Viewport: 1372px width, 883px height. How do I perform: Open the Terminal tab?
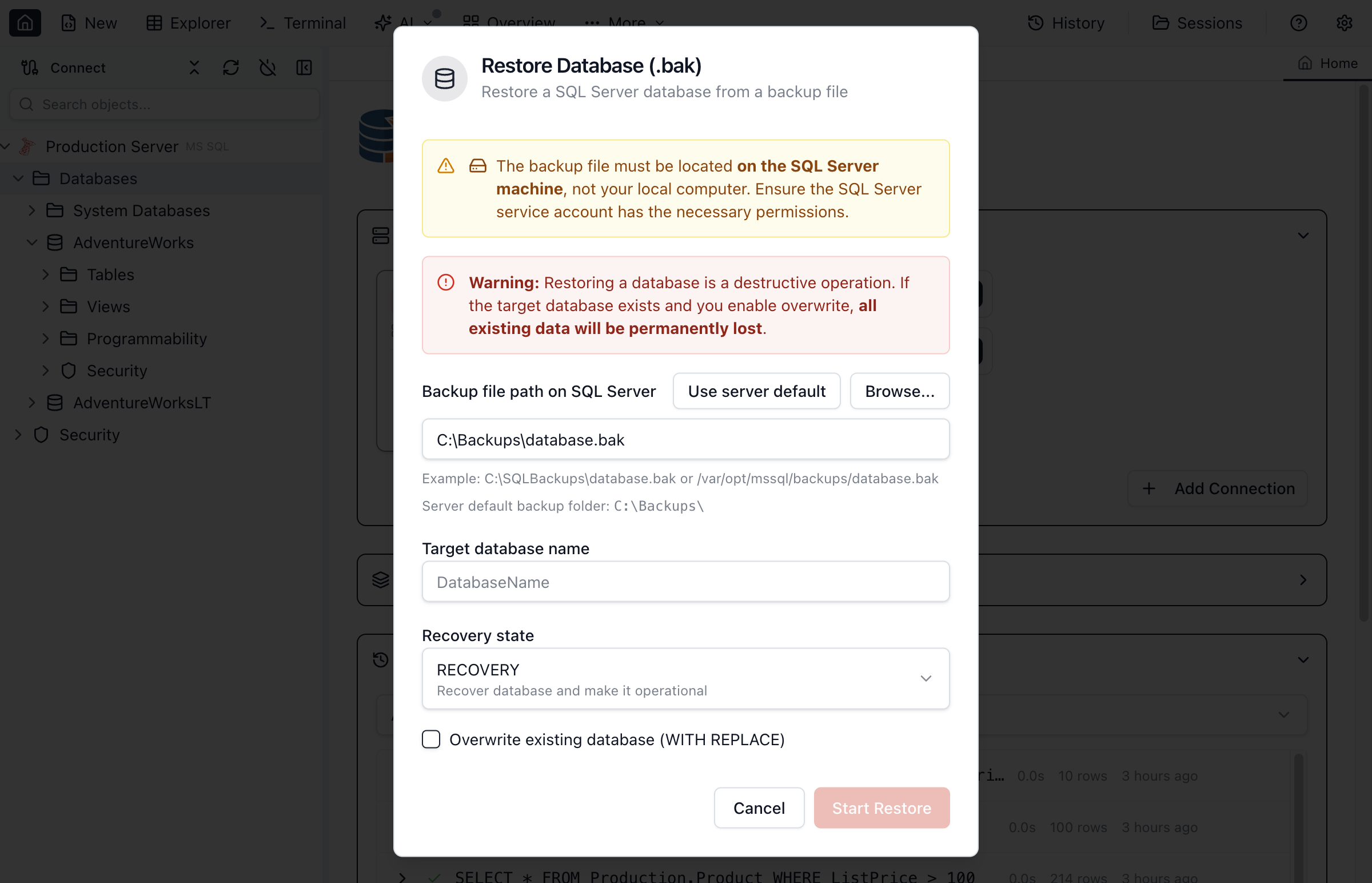(303, 23)
